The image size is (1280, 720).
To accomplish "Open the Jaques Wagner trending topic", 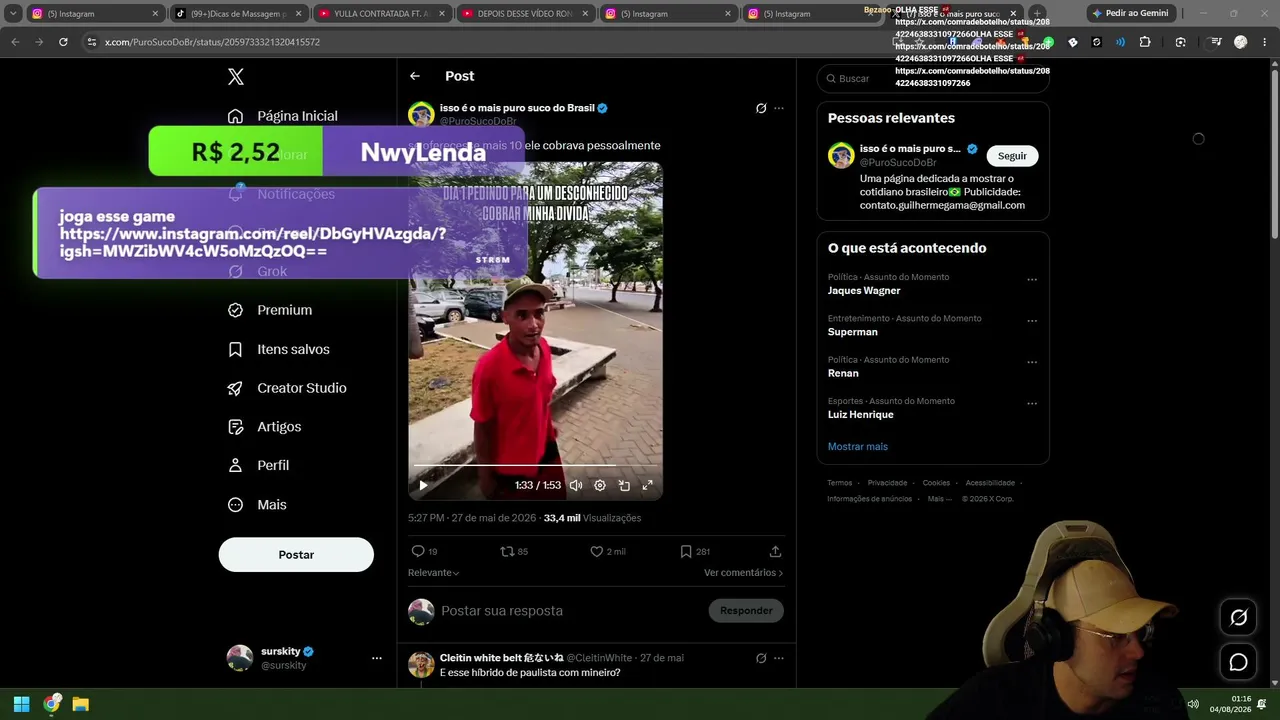I will coord(864,291).
